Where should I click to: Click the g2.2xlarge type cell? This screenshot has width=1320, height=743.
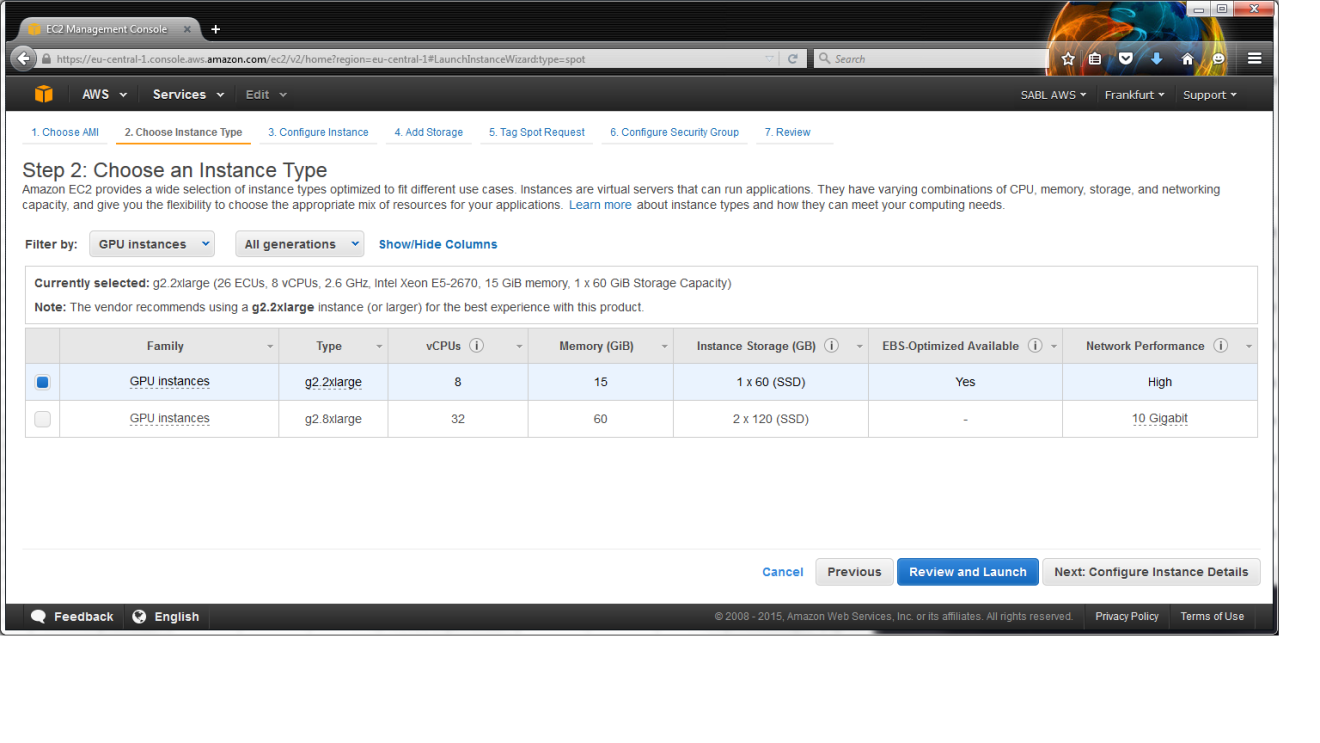(x=333, y=382)
